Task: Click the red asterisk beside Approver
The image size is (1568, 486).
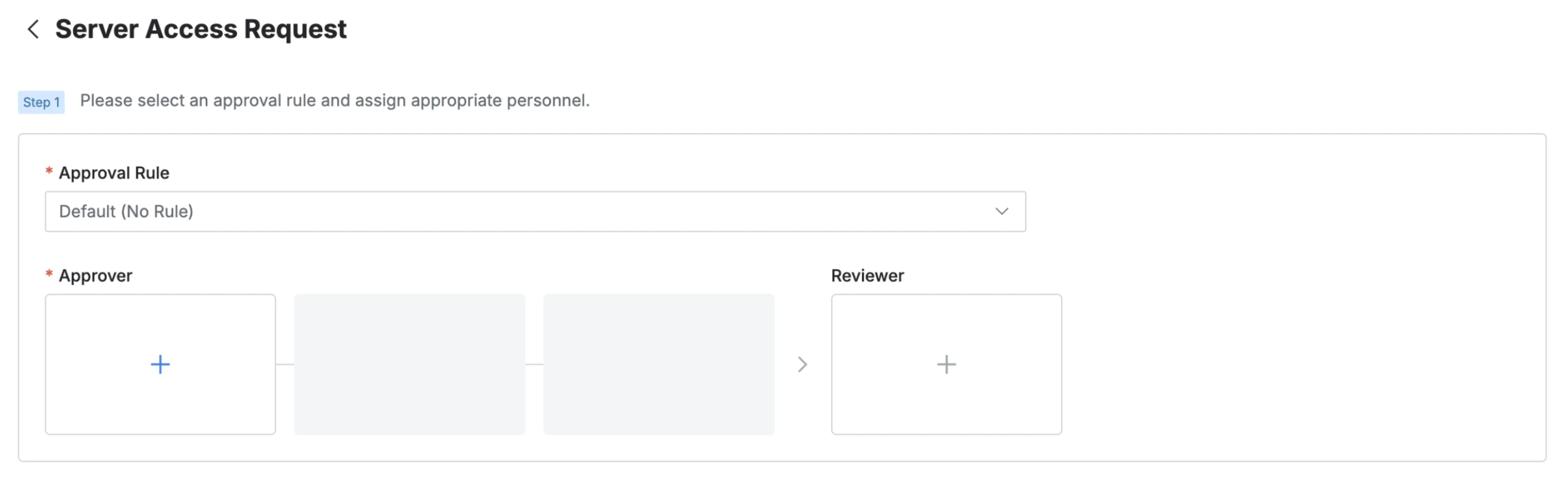Action: [49, 275]
